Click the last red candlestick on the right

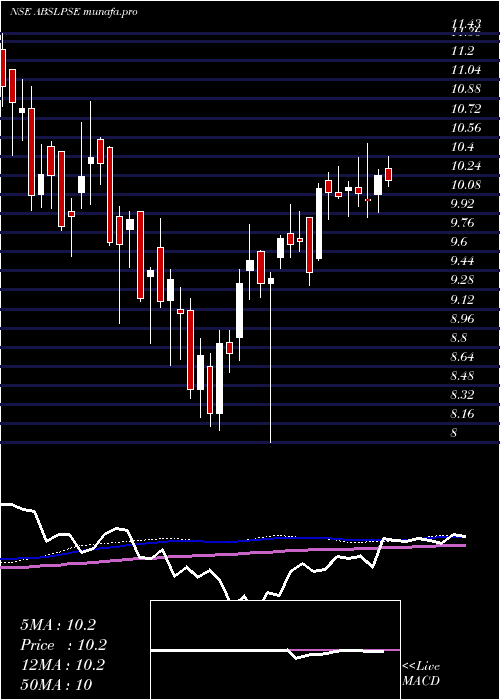[x=388, y=175]
